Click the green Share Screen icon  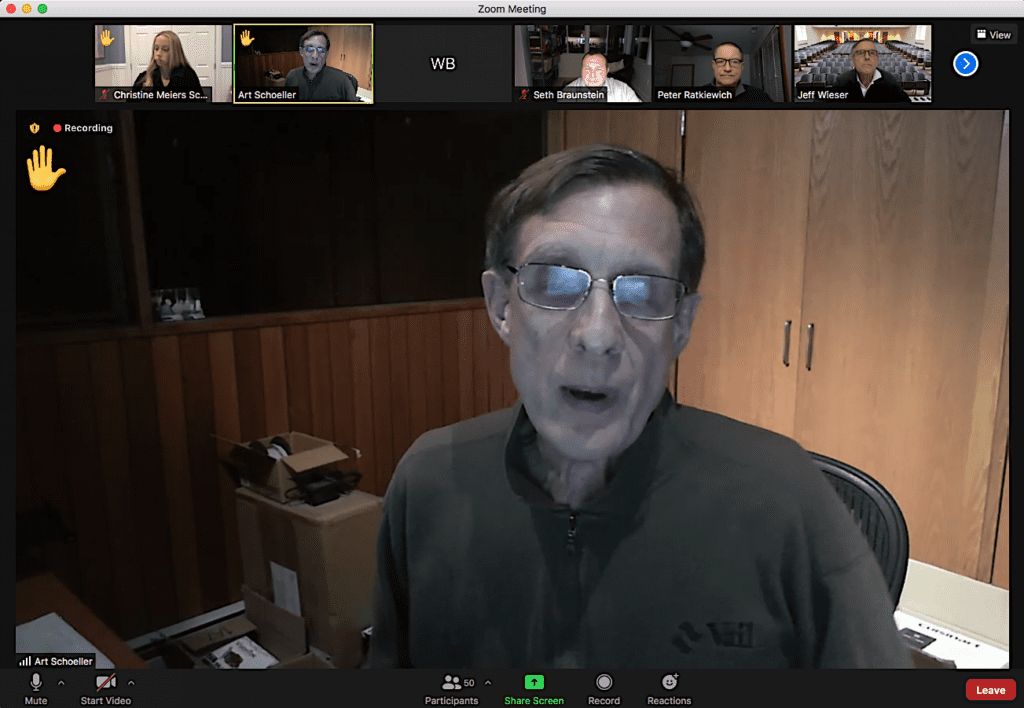click(x=534, y=683)
